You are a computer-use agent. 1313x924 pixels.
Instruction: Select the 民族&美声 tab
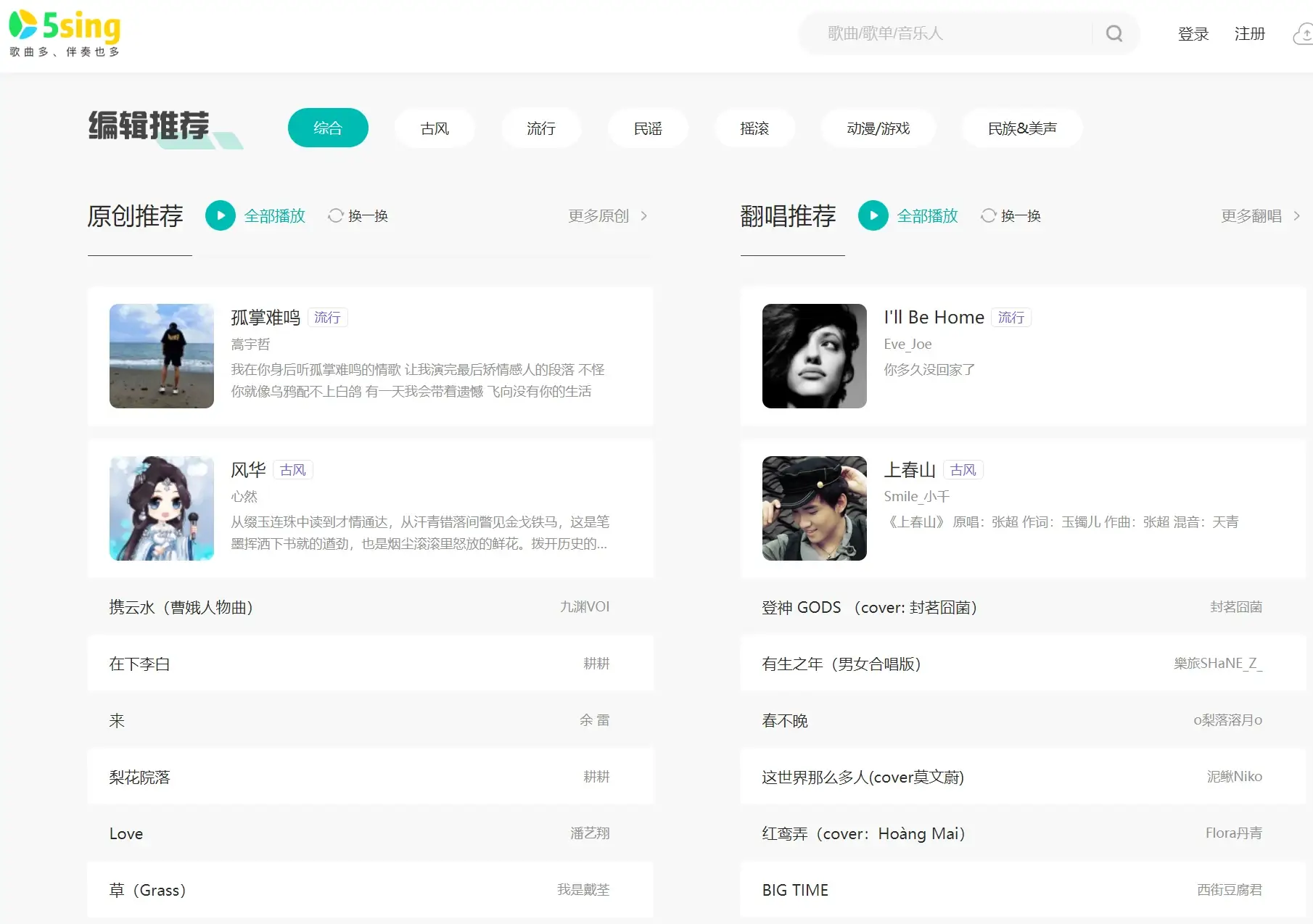tap(1021, 128)
